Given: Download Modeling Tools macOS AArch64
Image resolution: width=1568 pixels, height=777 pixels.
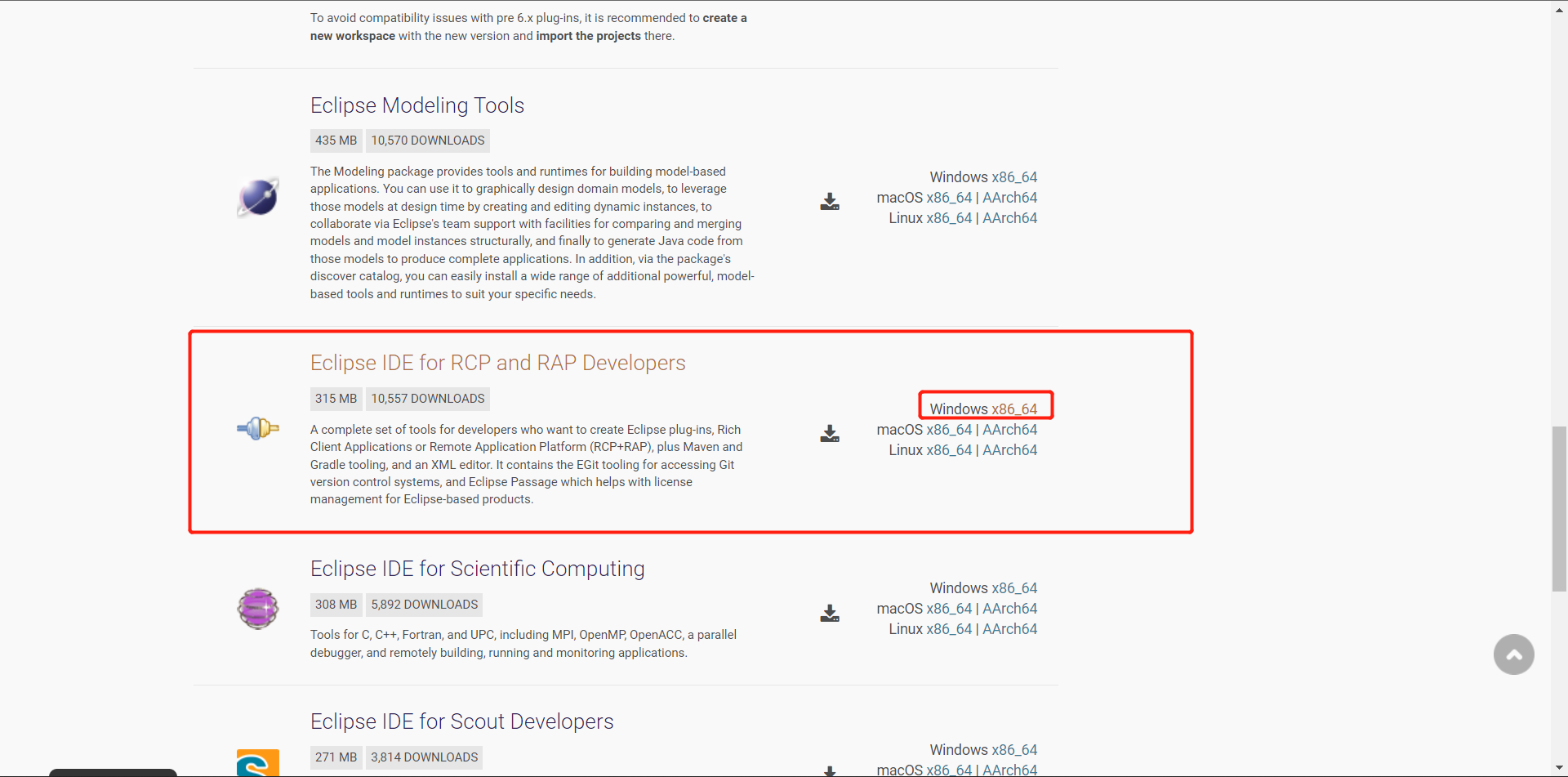Looking at the screenshot, I should coord(1010,198).
